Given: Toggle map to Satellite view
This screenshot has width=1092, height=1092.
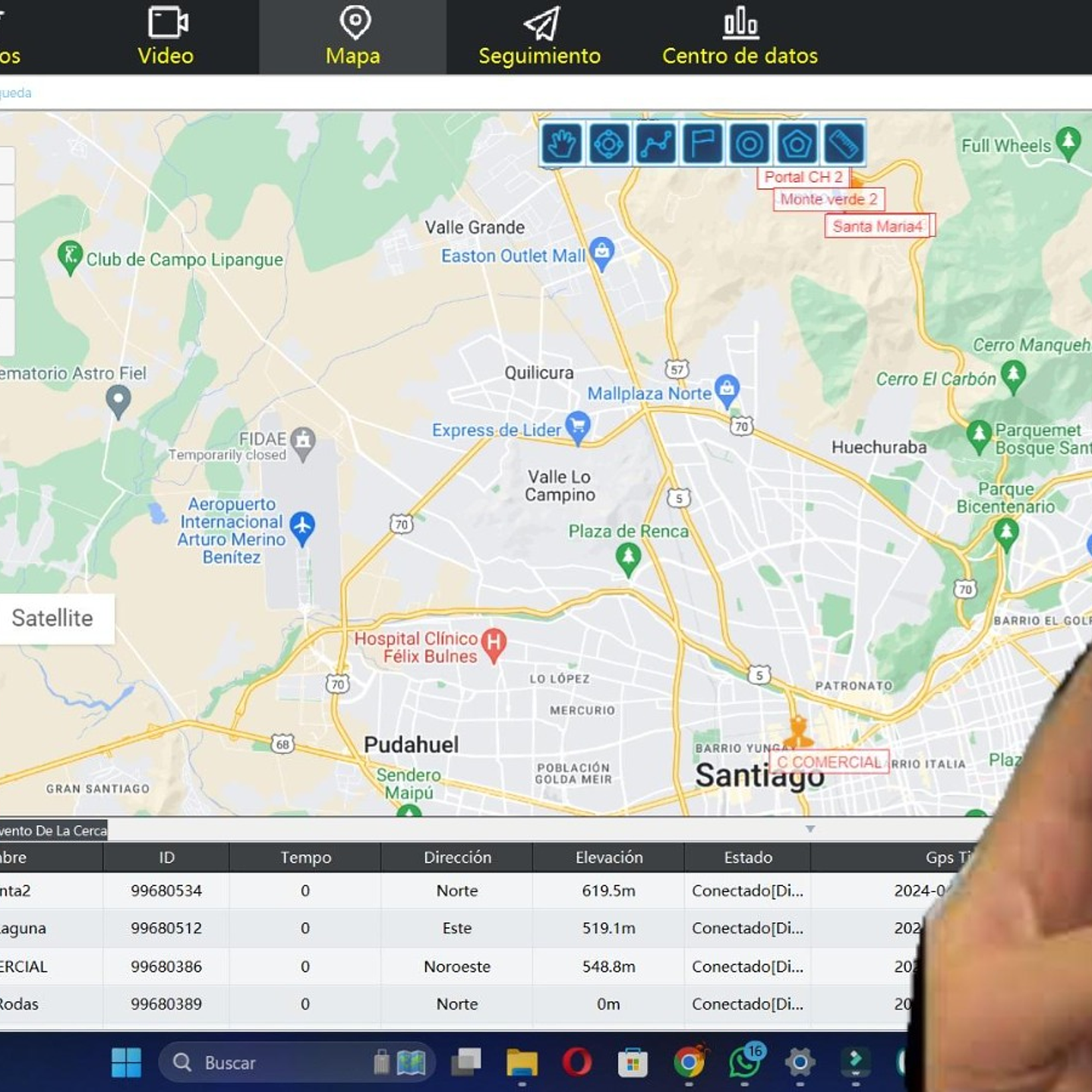Looking at the screenshot, I should [53, 618].
